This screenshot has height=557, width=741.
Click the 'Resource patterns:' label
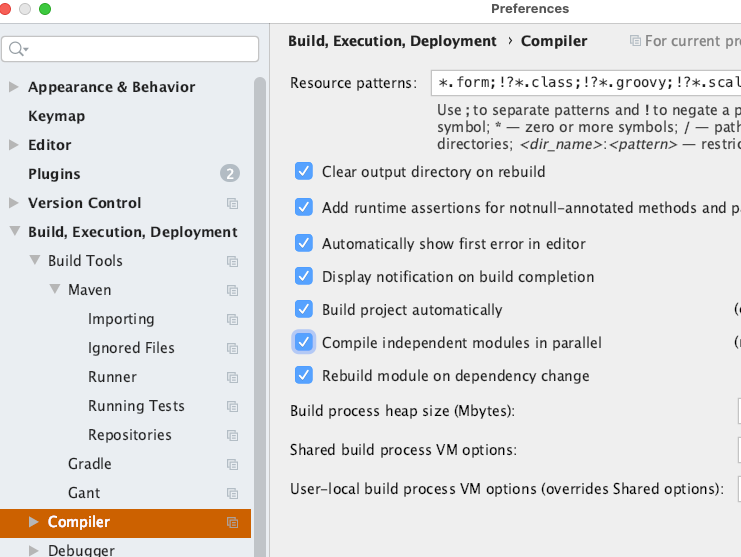point(353,83)
